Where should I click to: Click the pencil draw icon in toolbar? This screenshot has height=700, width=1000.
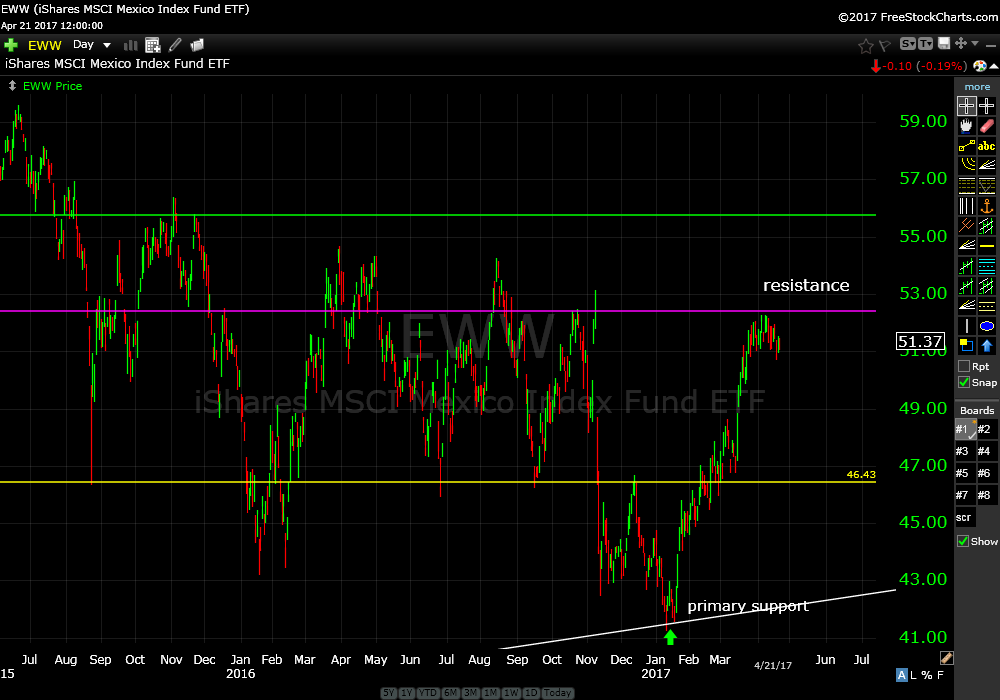(175, 45)
